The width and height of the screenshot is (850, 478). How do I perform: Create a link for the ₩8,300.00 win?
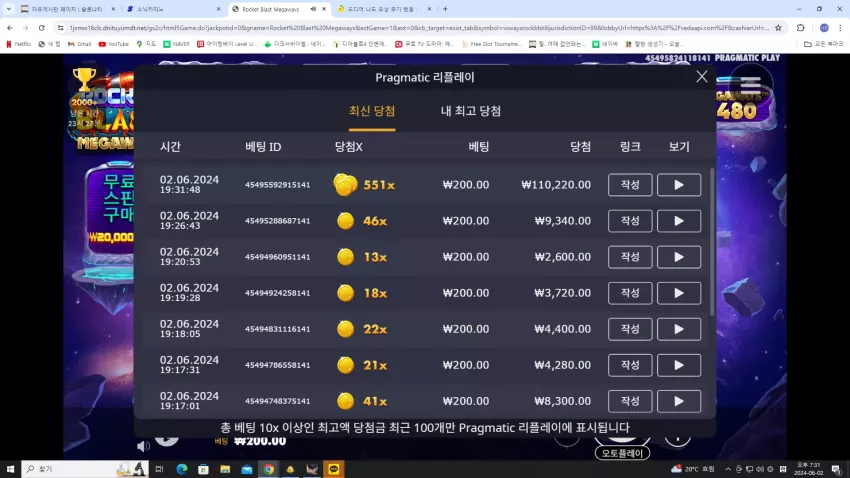(630, 401)
